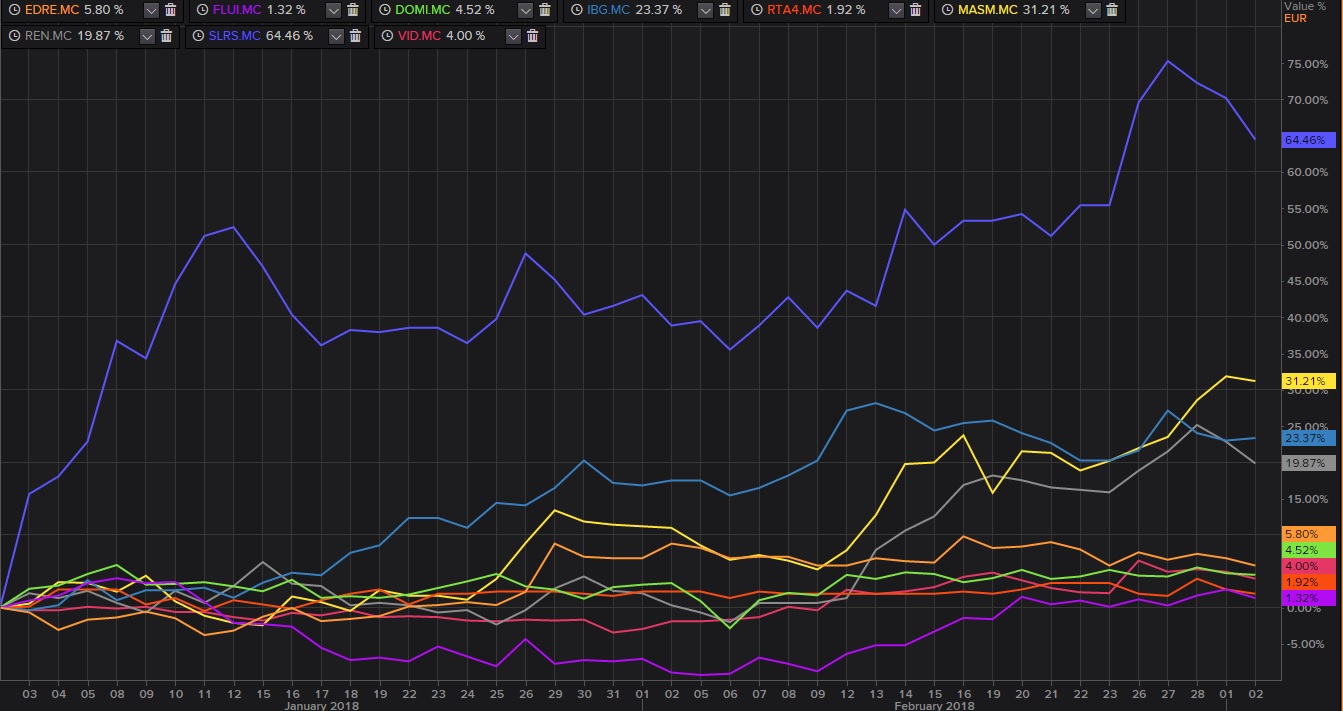The width and height of the screenshot is (1343, 711).
Task: Click the VID.MC ticker name
Action: (x=417, y=36)
